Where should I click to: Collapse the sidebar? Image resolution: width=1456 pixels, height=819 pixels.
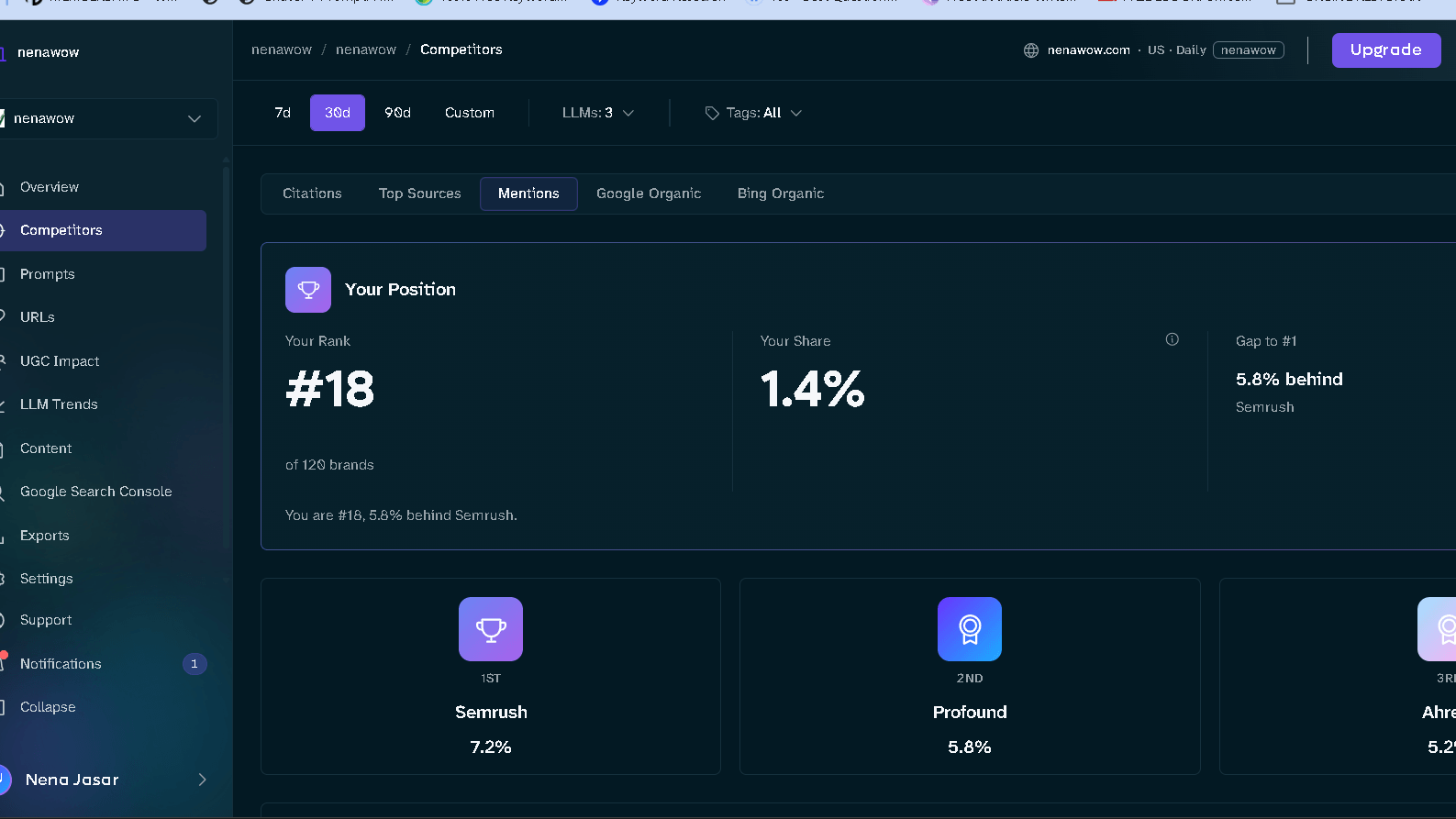pyautogui.click(x=48, y=707)
